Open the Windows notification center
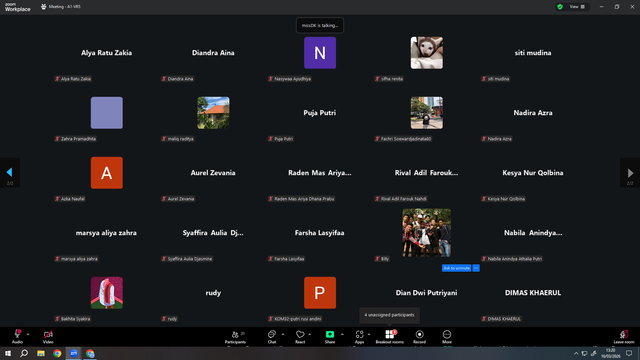The height and width of the screenshot is (360, 640). point(629,353)
